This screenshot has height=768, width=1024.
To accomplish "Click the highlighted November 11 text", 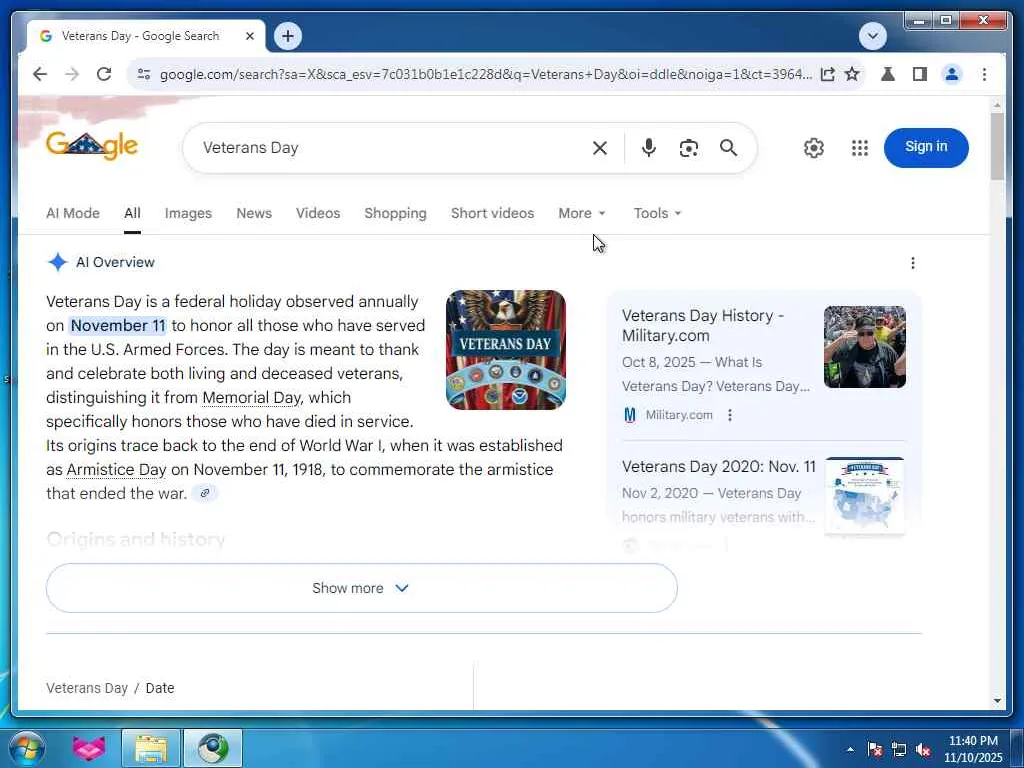I will [x=118, y=326].
